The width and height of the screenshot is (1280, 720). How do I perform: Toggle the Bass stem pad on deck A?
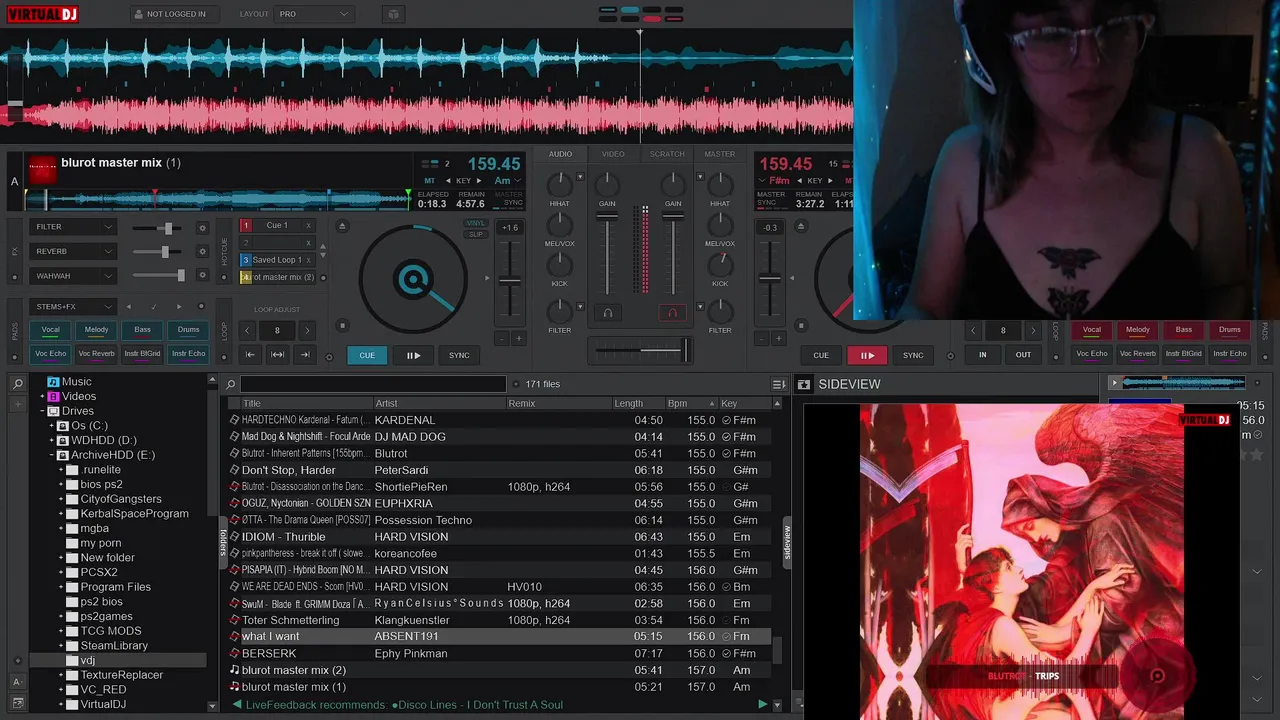142,330
